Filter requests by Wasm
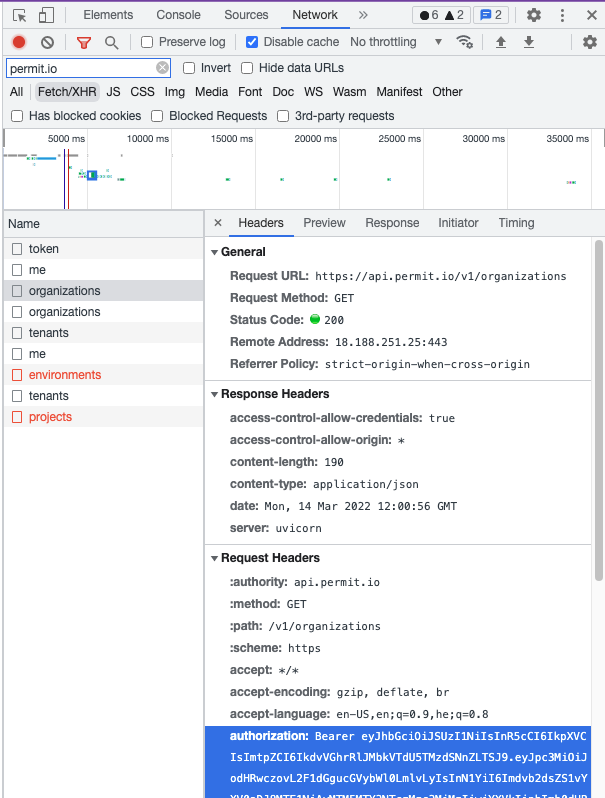Screen dimensions: 605x798 [x=350, y=92]
